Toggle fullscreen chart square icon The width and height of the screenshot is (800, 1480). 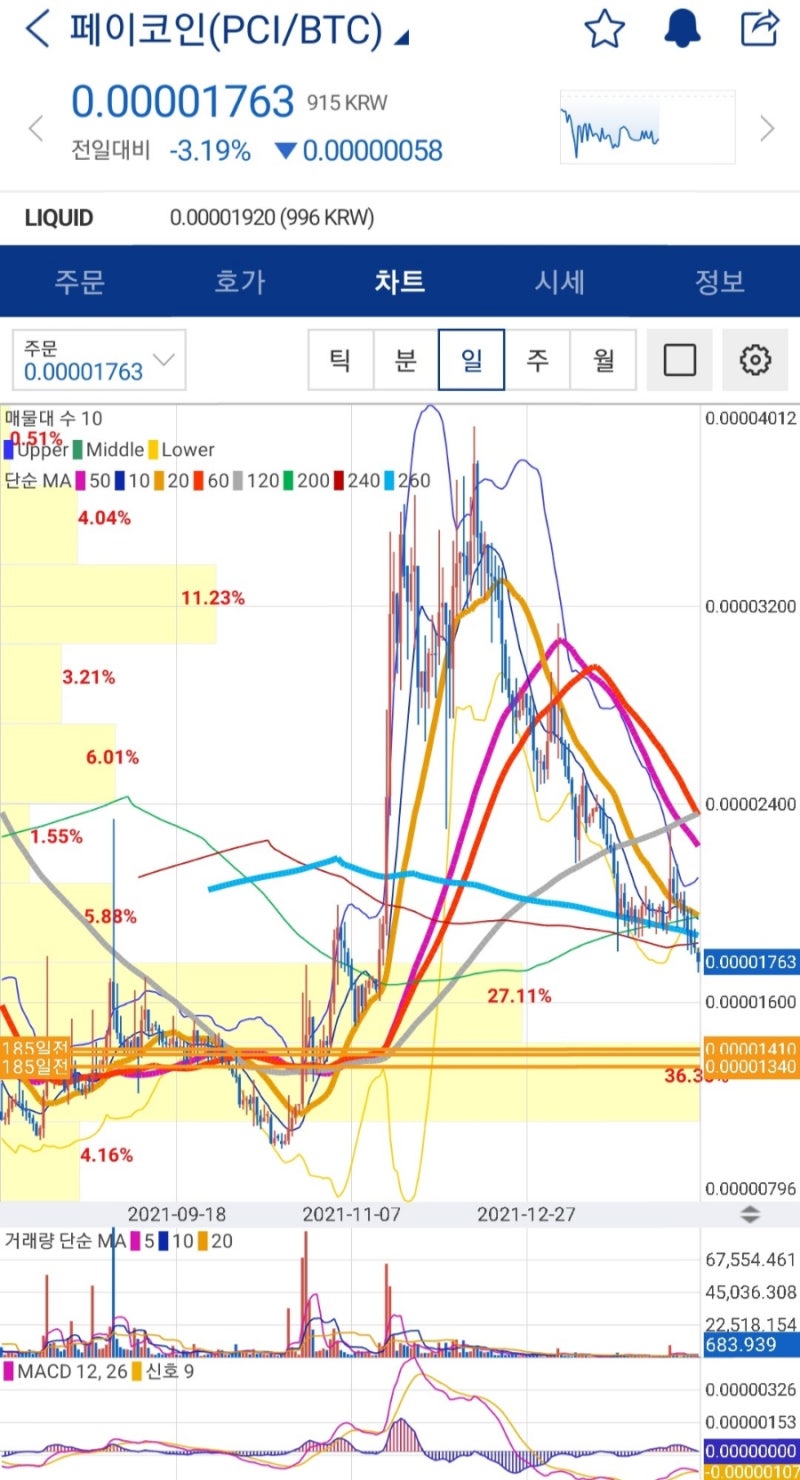coord(680,359)
